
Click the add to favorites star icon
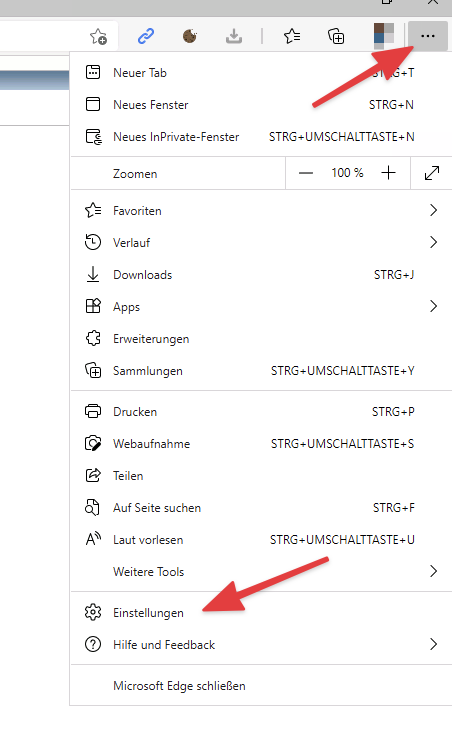(98, 36)
